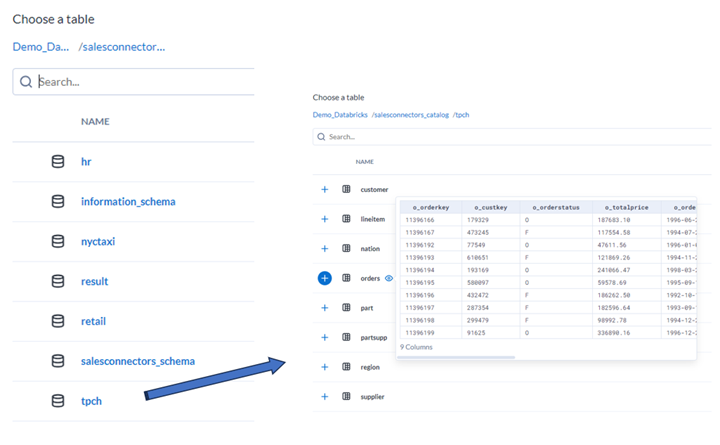Screen dimensions: 720x445
Task: Add the lineitem table with plus icon
Action: pos(325,219)
